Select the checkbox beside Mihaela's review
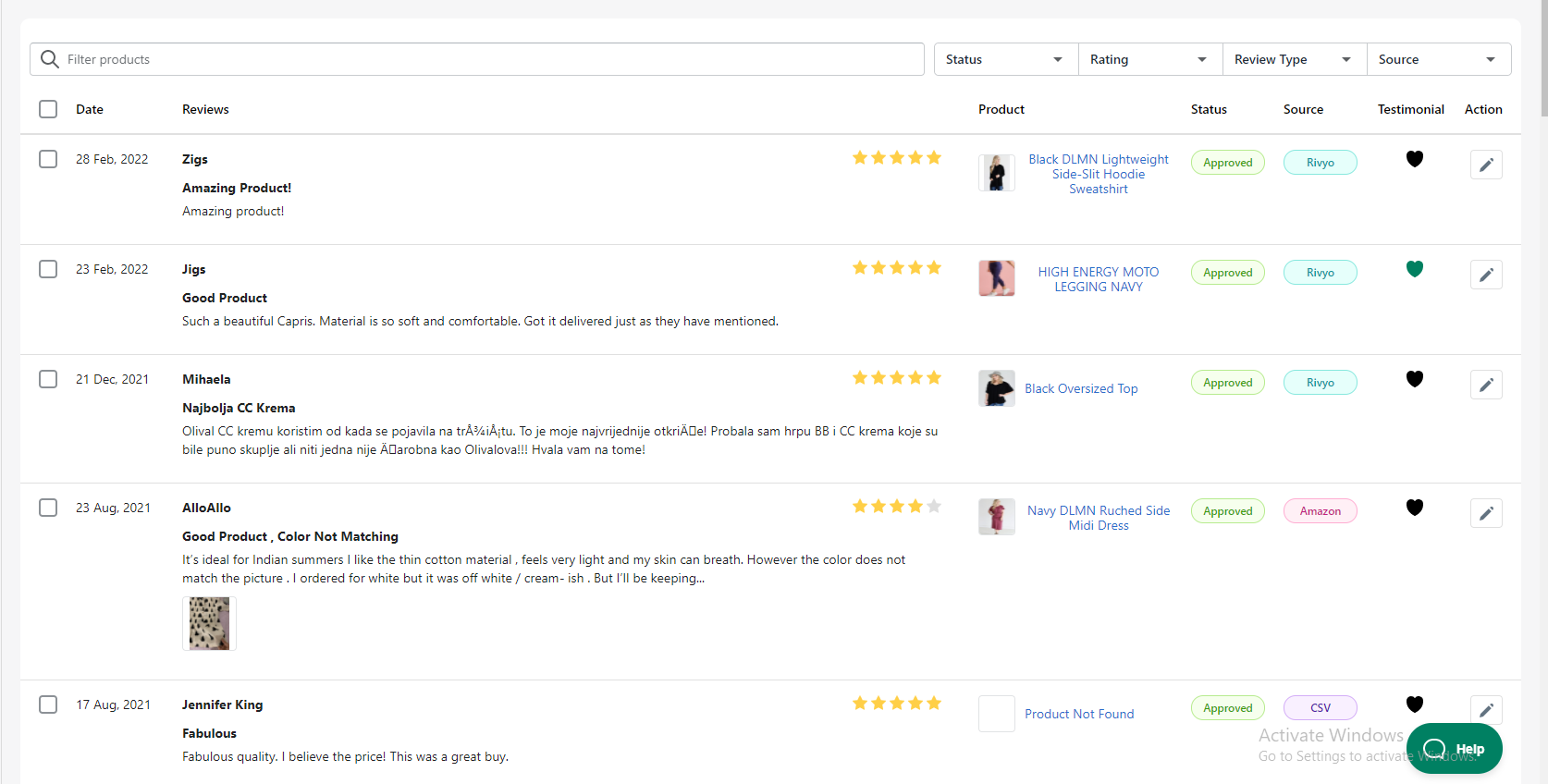Image resolution: width=1548 pixels, height=784 pixels. click(x=47, y=378)
